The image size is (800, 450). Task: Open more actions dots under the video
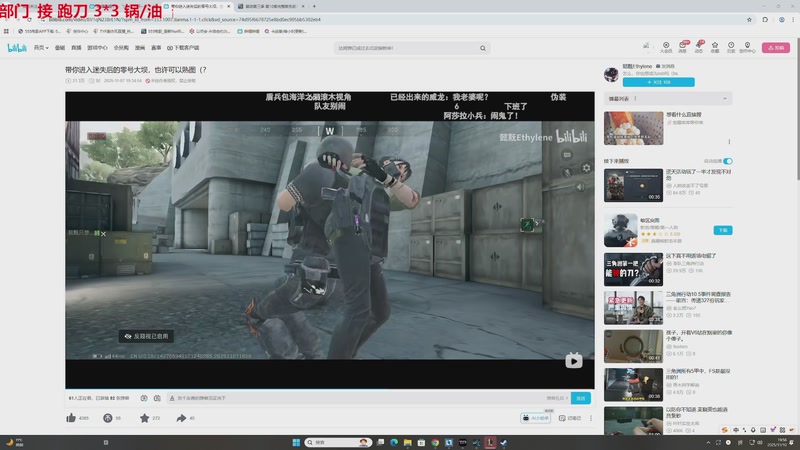click(591, 418)
